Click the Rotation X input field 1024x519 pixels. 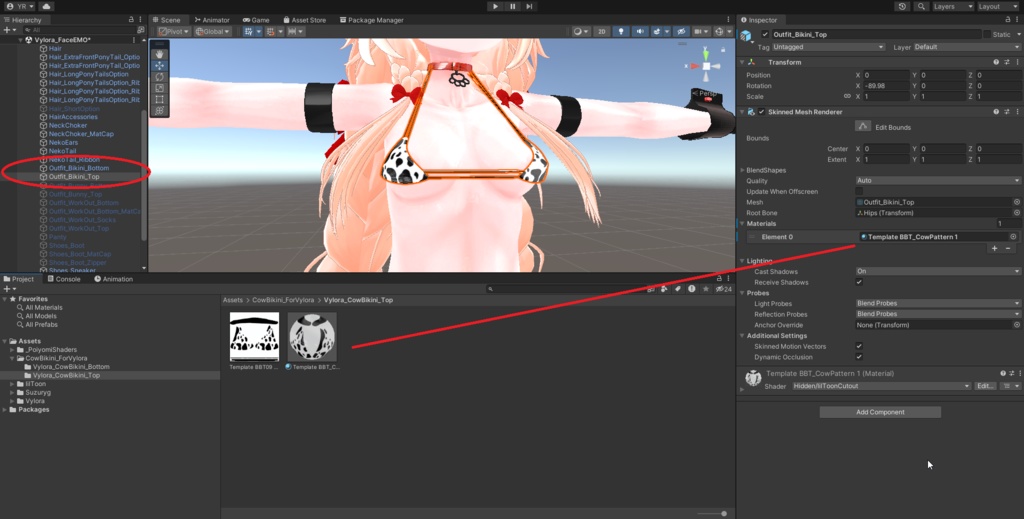(x=886, y=86)
